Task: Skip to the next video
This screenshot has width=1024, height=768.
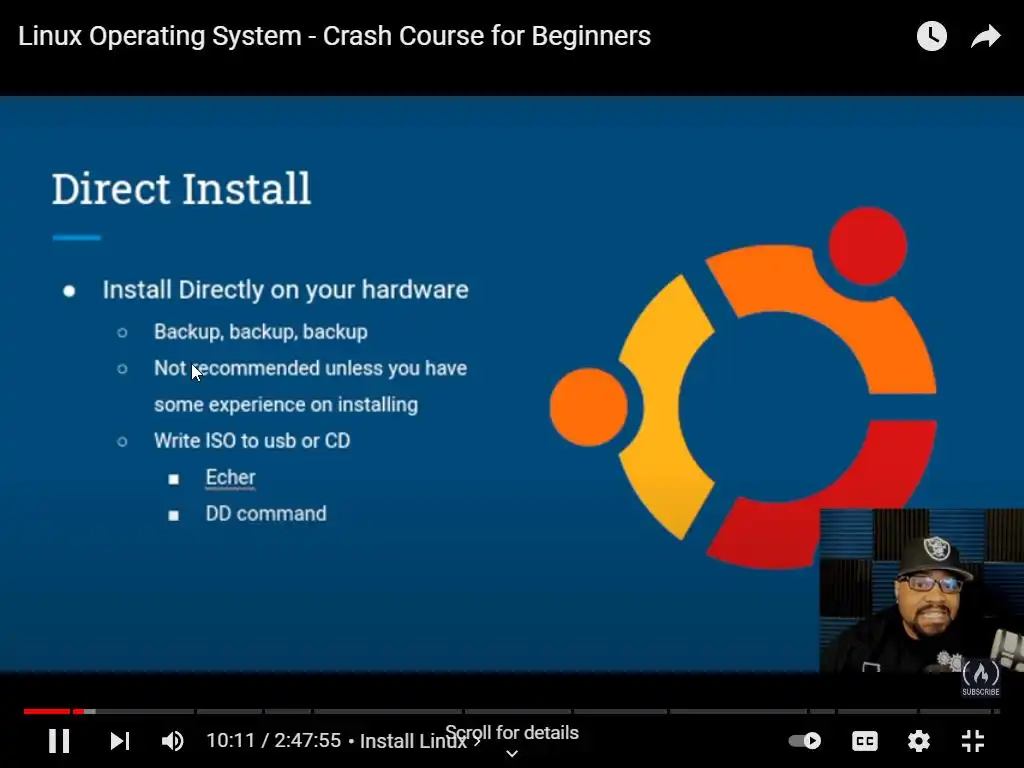Action: [120, 741]
